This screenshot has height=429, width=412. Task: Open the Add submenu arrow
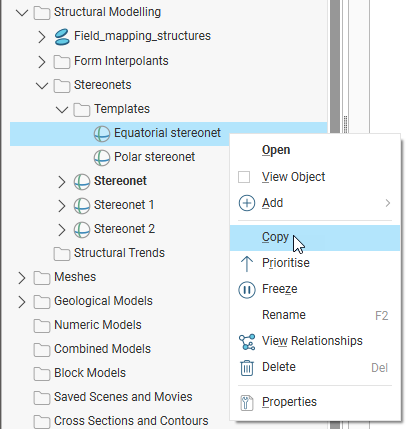388,203
